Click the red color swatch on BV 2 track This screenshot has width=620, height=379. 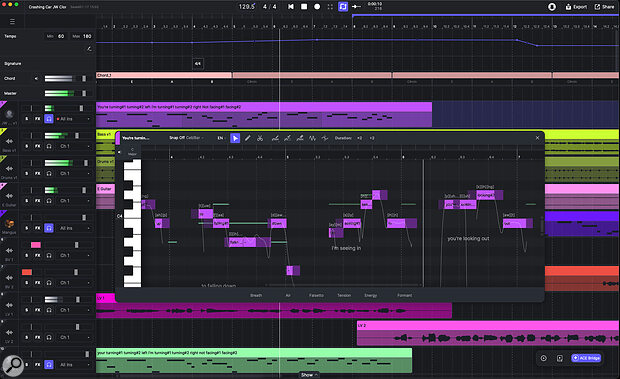(x=27, y=272)
